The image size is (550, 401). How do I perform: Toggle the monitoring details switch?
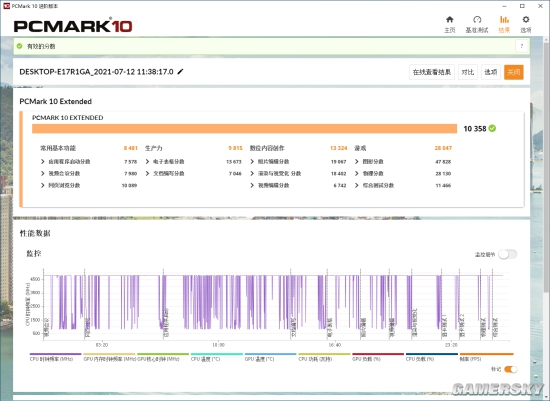click(508, 254)
